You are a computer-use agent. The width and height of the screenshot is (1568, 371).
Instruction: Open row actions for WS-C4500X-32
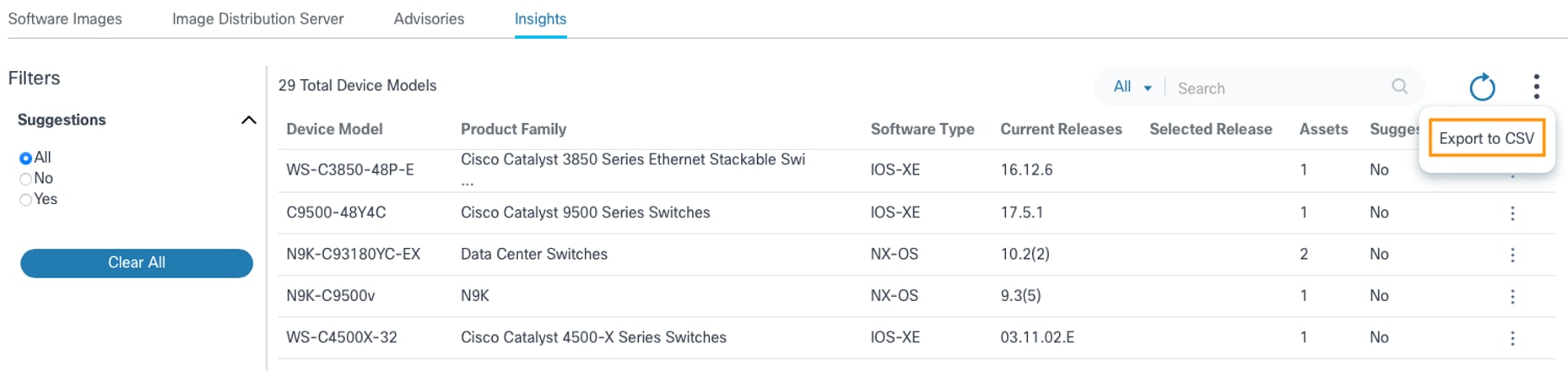click(x=1512, y=338)
